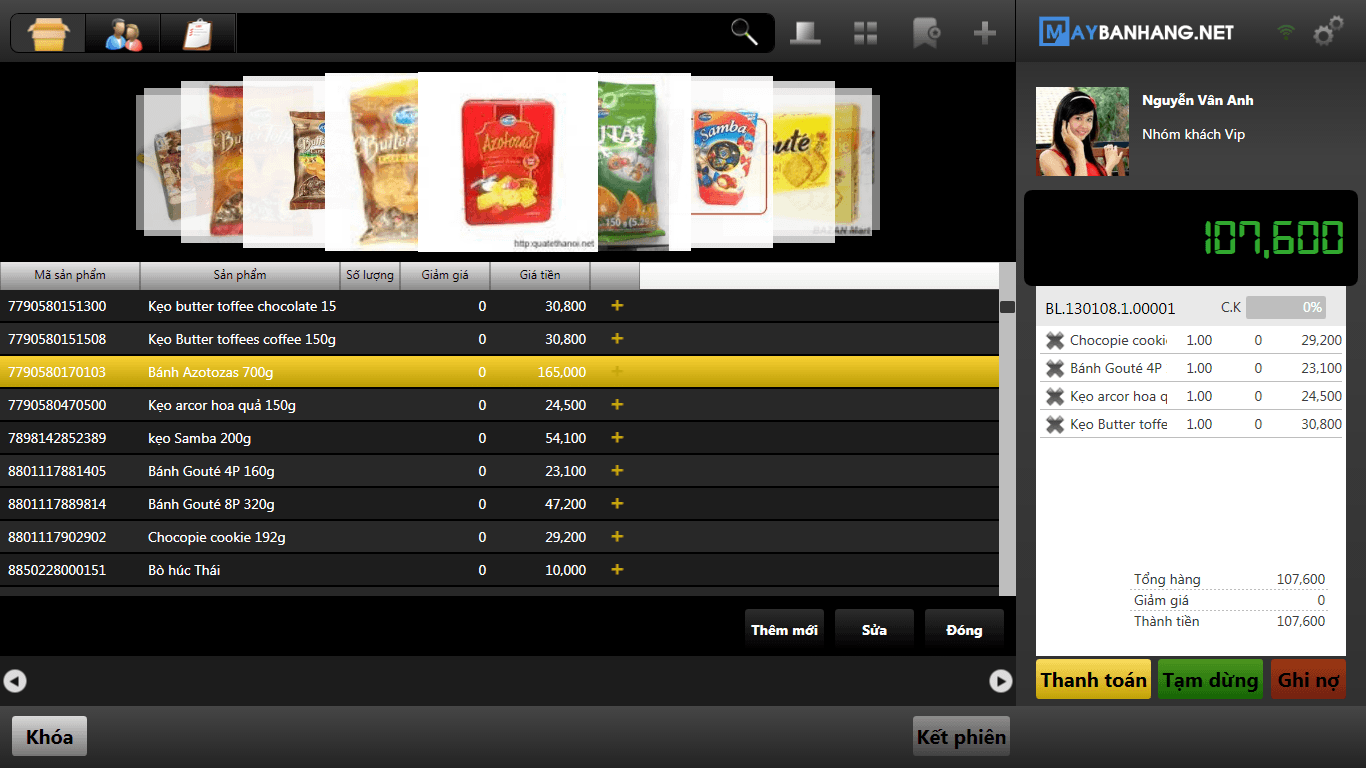Open settings gears icon
The image size is (1366, 768).
click(1328, 33)
